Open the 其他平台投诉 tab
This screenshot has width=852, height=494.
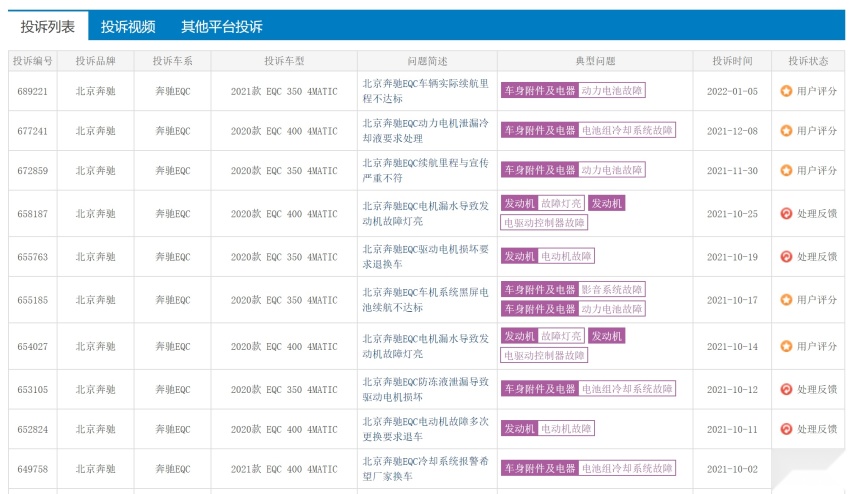(222, 27)
